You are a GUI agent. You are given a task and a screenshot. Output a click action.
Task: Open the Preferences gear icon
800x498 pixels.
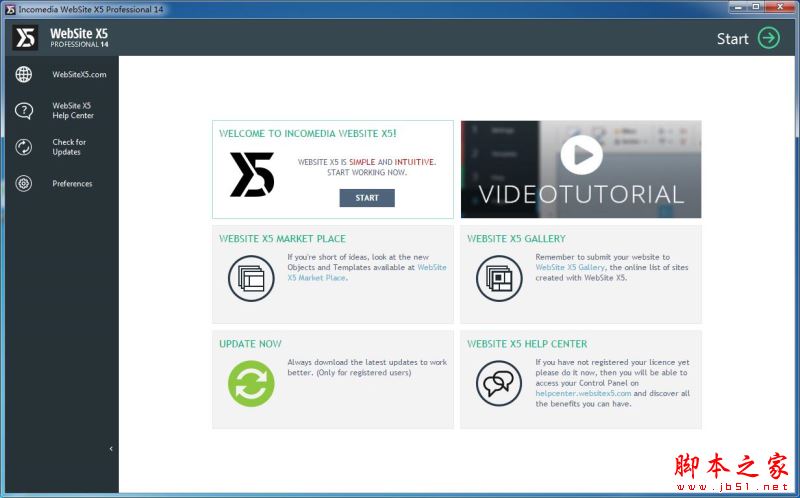pyautogui.click(x=24, y=183)
